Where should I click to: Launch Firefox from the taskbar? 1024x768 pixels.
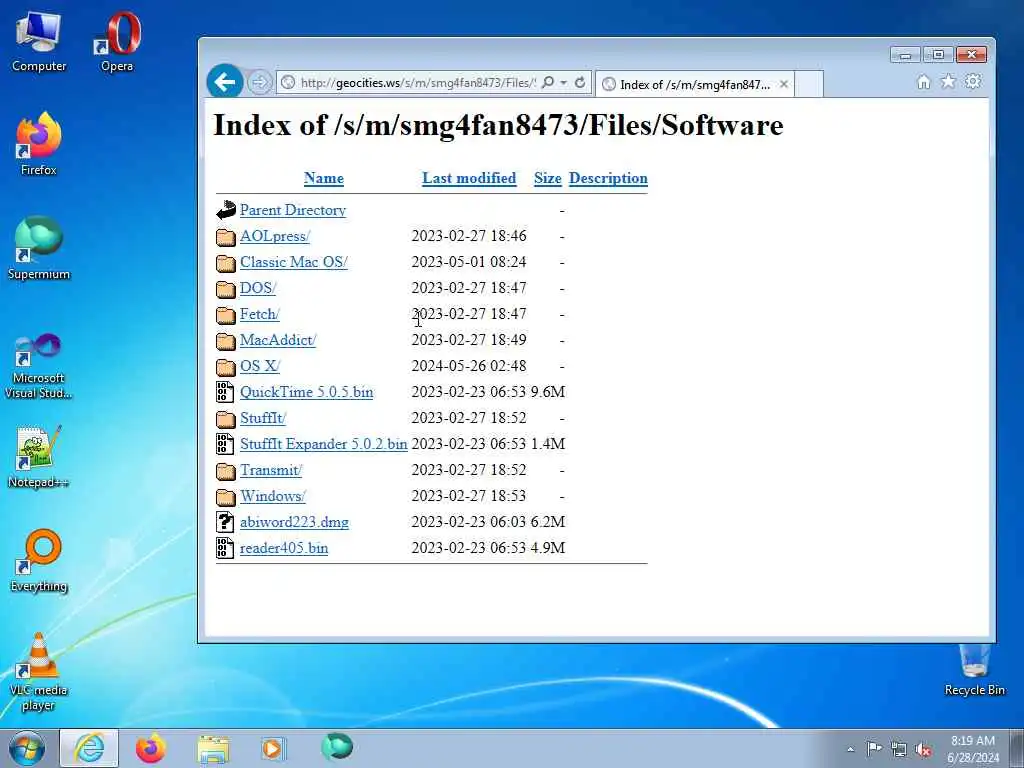tap(151, 748)
